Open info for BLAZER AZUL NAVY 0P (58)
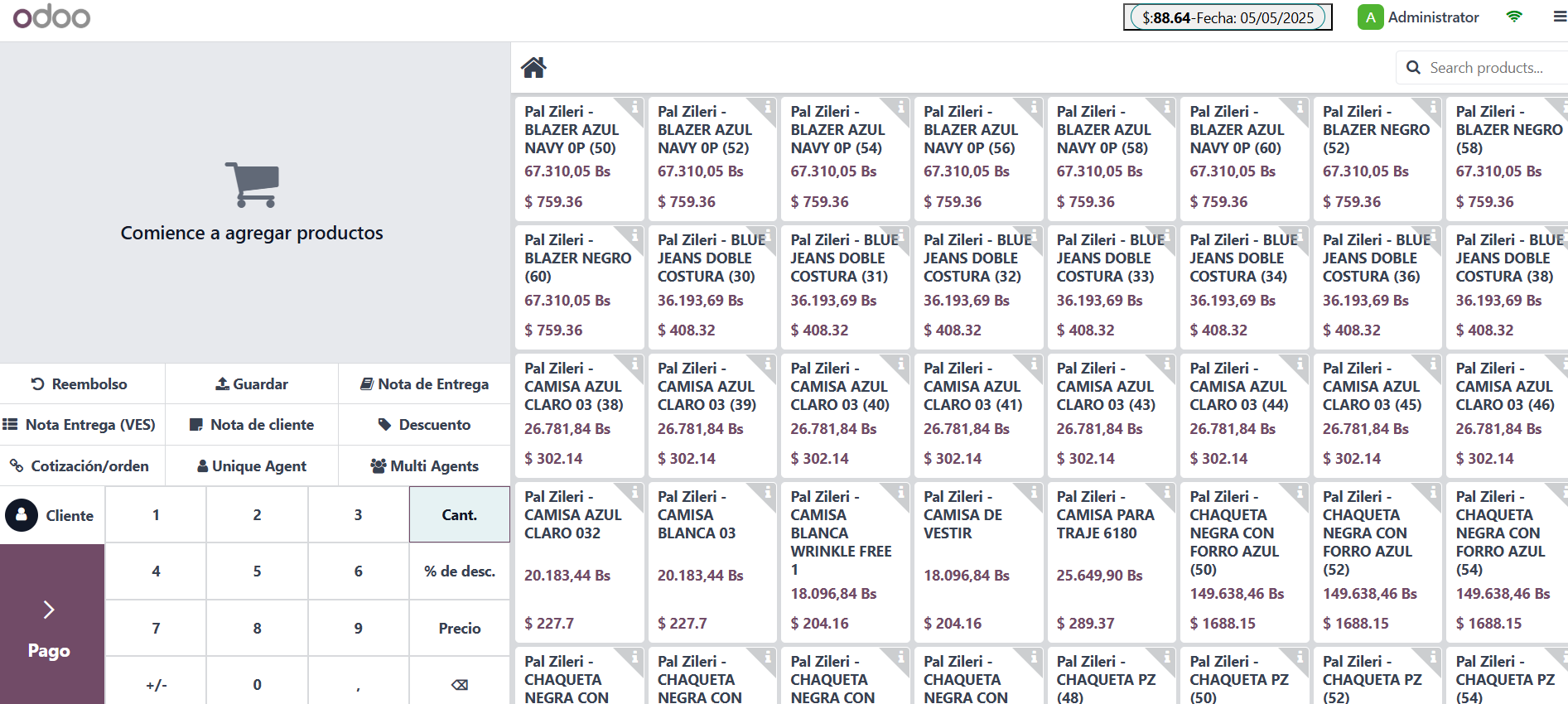The width and height of the screenshot is (1568, 704). point(1167,106)
